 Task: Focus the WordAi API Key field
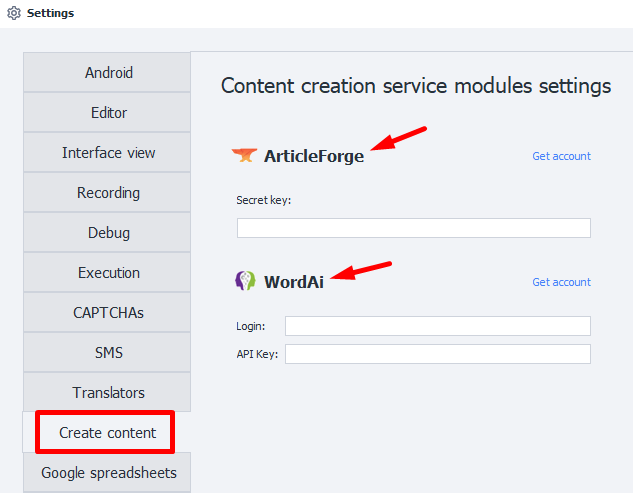pos(437,354)
